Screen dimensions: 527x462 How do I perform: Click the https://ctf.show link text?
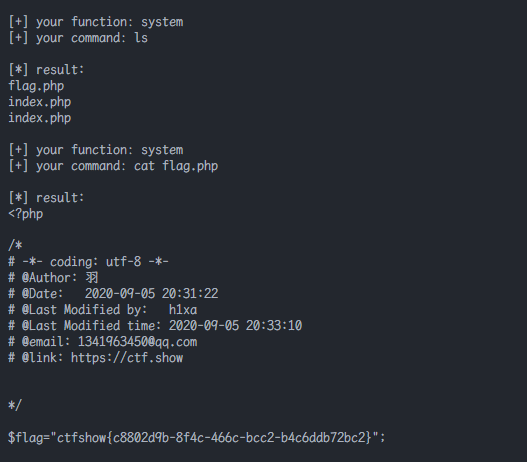click(x=127, y=358)
